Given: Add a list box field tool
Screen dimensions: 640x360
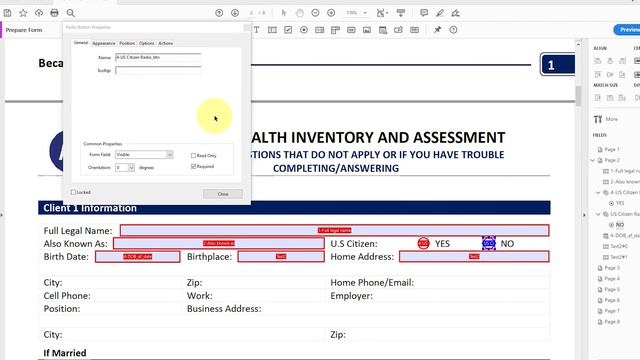Looking at the screenshot, I should pos(320,30).
